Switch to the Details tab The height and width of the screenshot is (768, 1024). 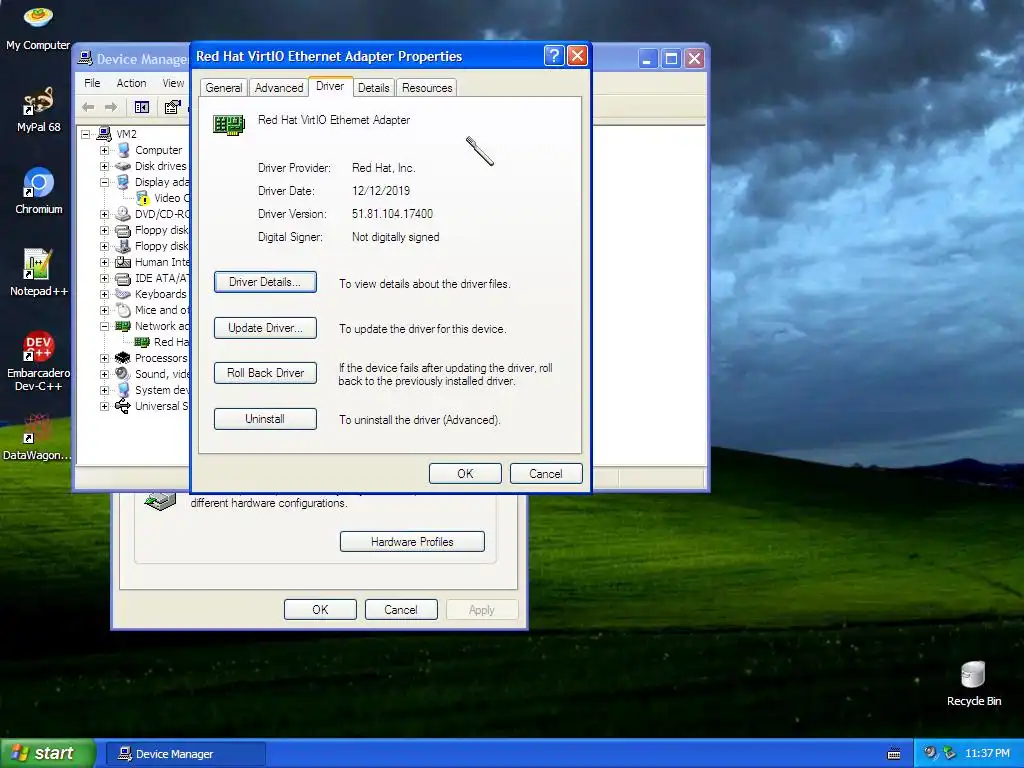(374, 88)
